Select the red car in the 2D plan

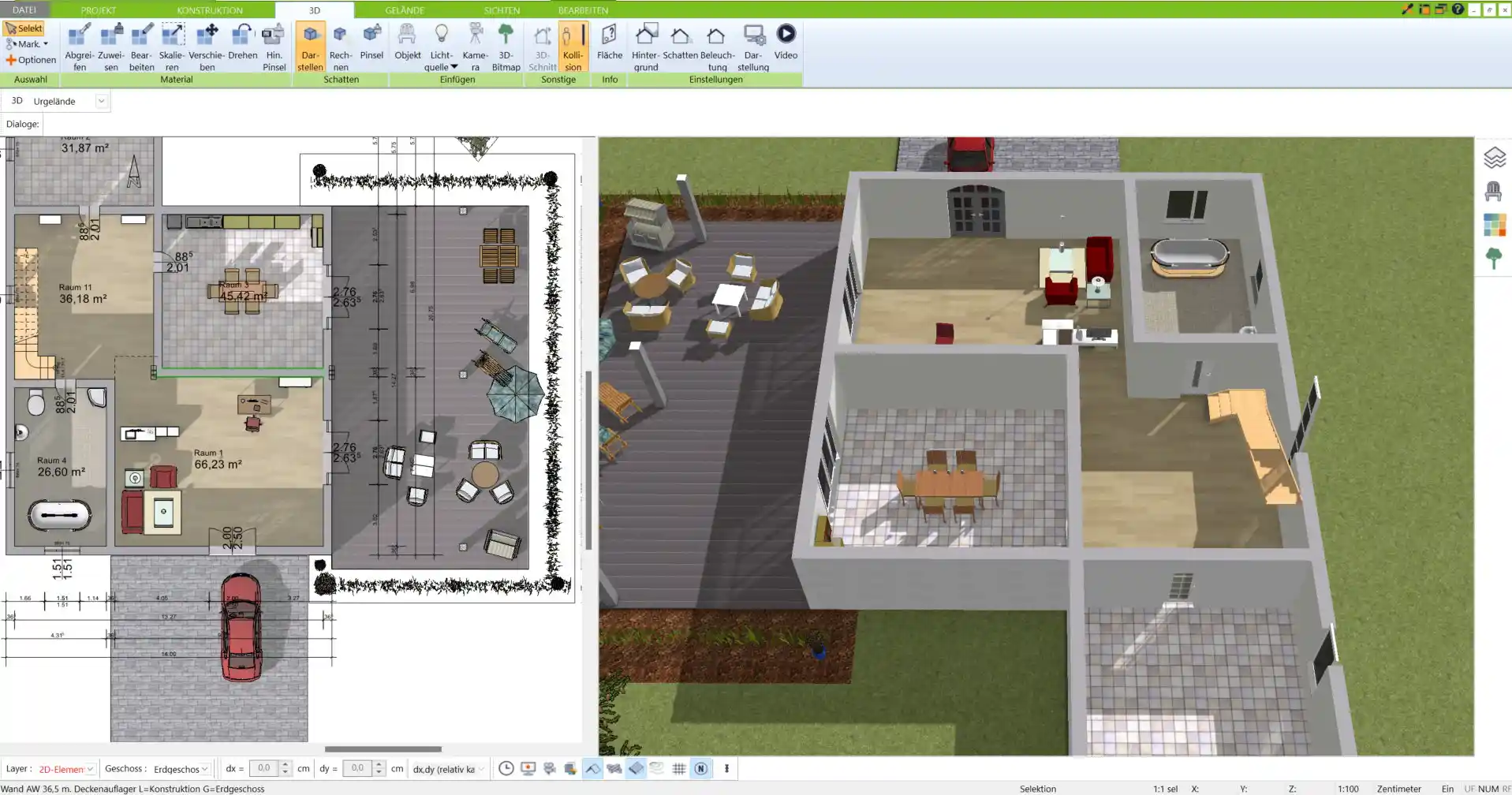241,627
